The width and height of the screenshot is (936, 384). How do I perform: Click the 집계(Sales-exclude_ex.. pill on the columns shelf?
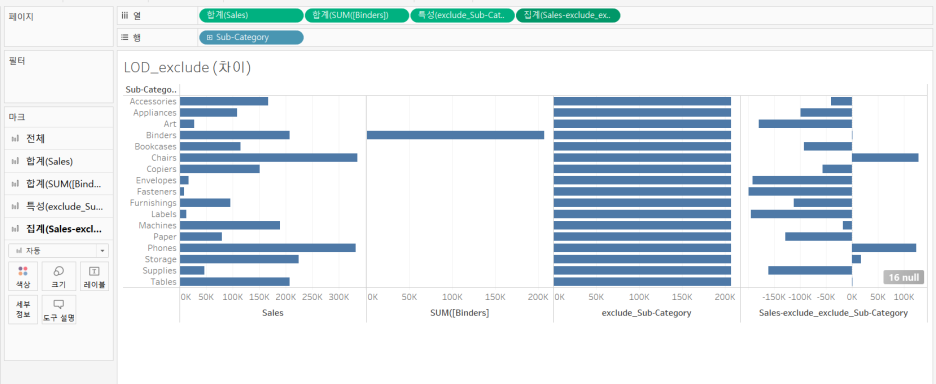[568, 15]
